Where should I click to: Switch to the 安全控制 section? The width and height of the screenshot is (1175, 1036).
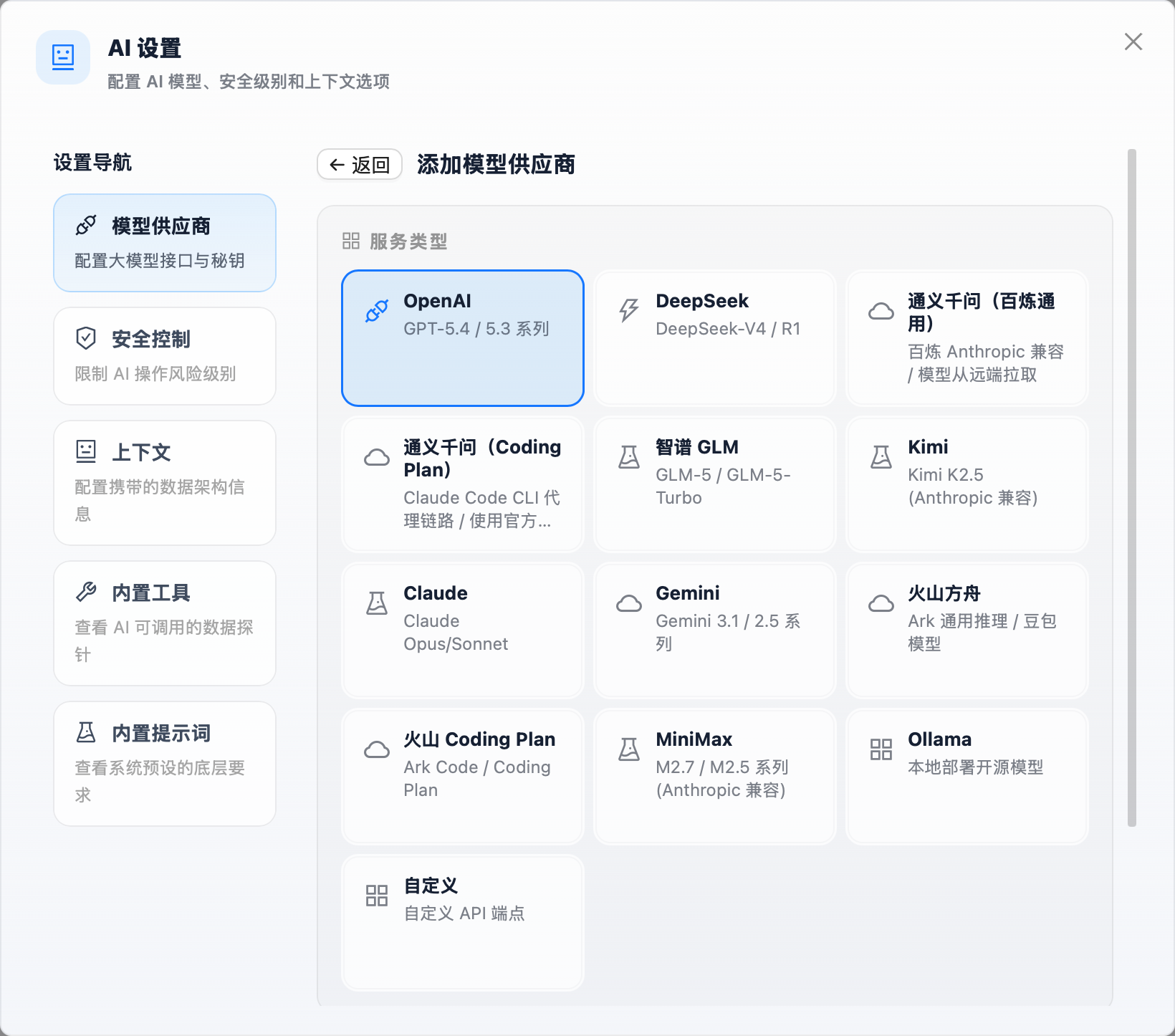click(x=165, y=356)
